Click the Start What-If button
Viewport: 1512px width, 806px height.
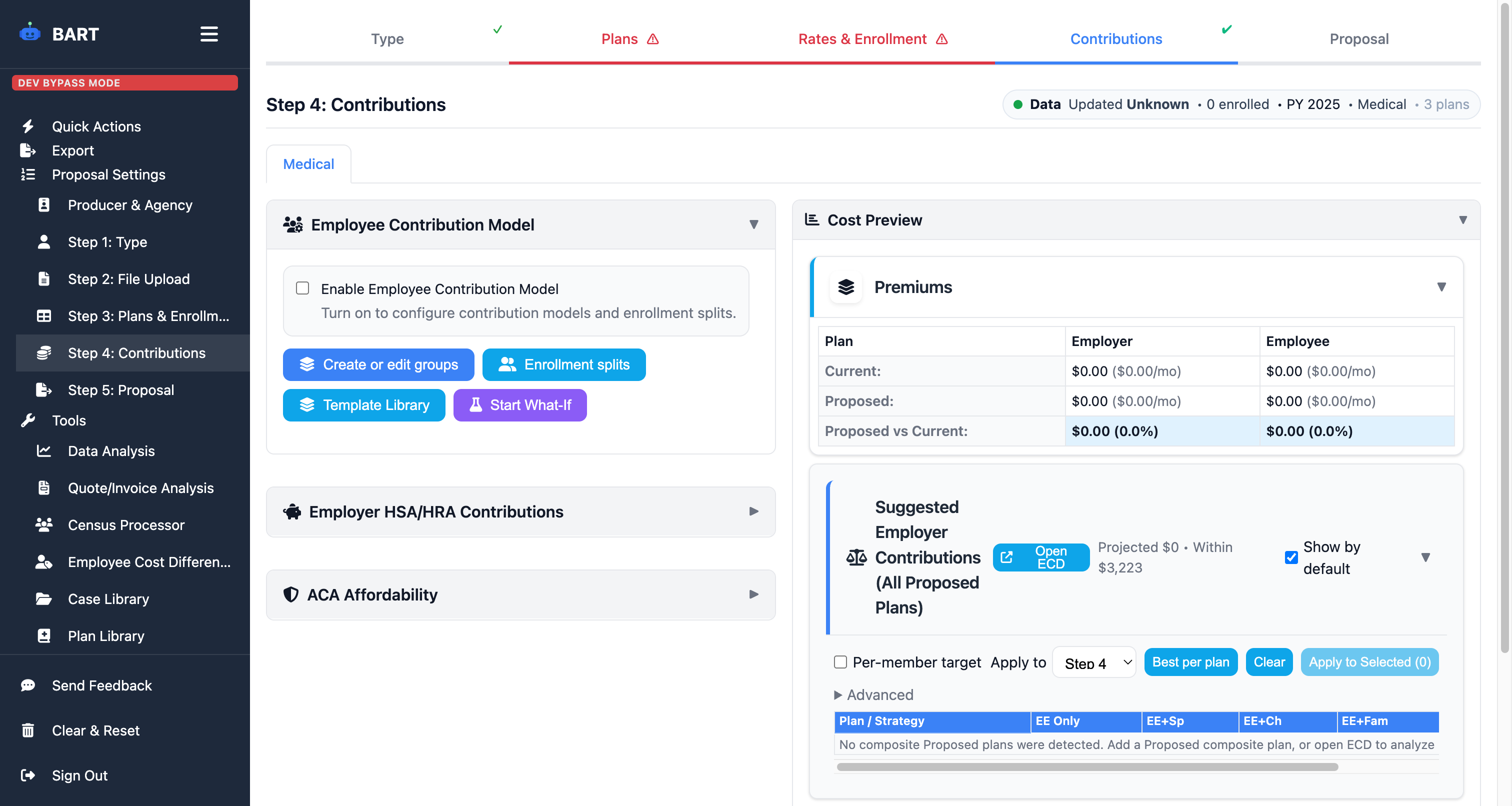(519, 405)
